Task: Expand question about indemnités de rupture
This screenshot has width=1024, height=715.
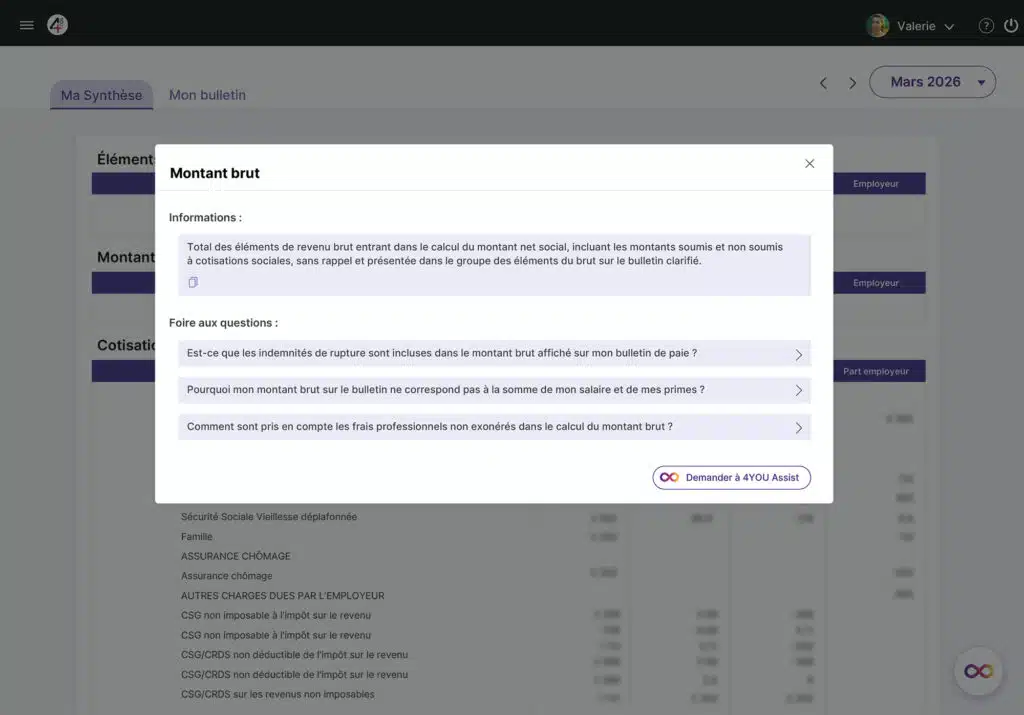Action: [x=494, y=353]
